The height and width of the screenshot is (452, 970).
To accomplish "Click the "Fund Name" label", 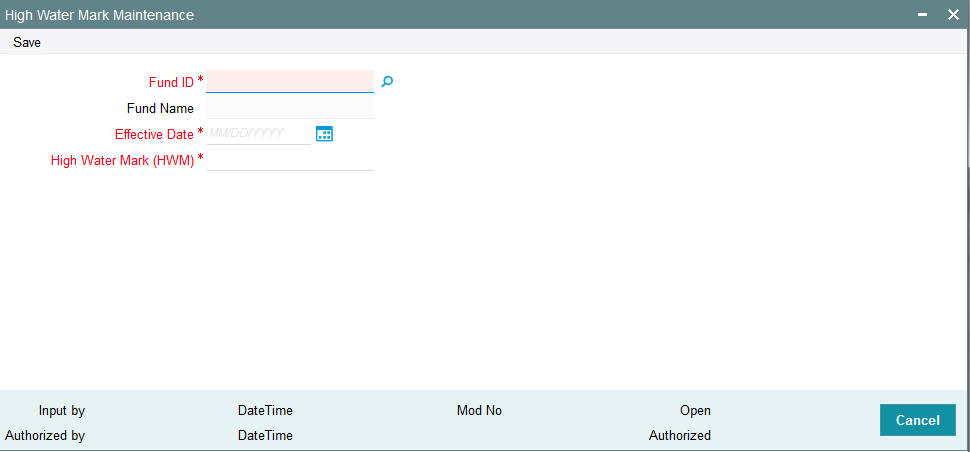I will 160,108.
